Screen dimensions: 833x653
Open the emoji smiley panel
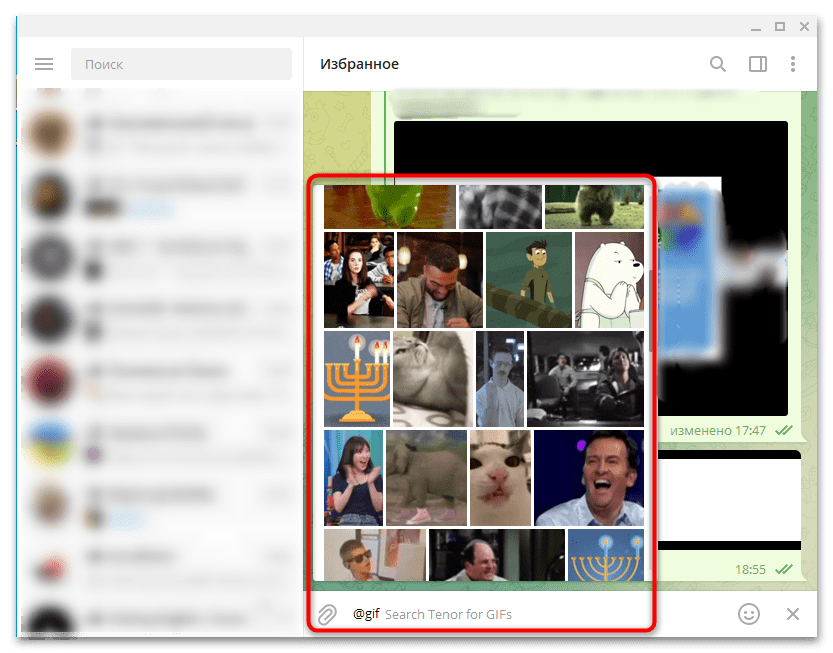[x=749, y=614]
